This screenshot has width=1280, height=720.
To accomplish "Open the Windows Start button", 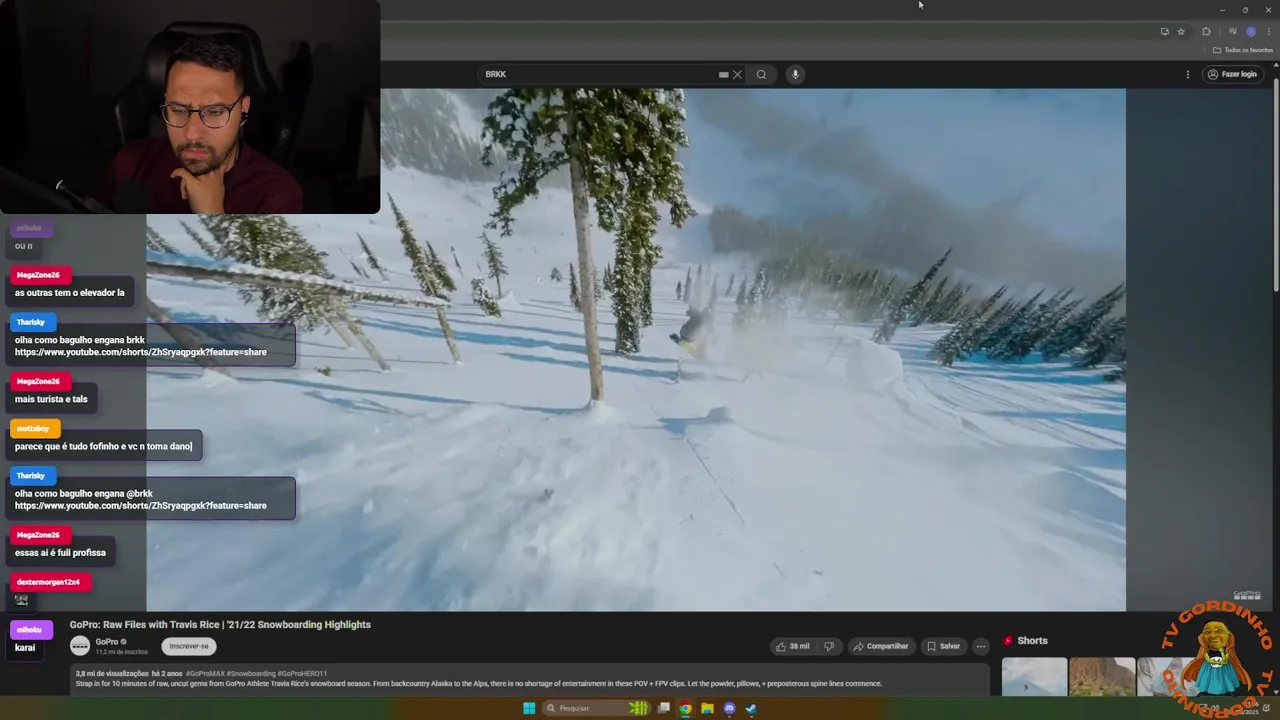I will tap(529, 708).
